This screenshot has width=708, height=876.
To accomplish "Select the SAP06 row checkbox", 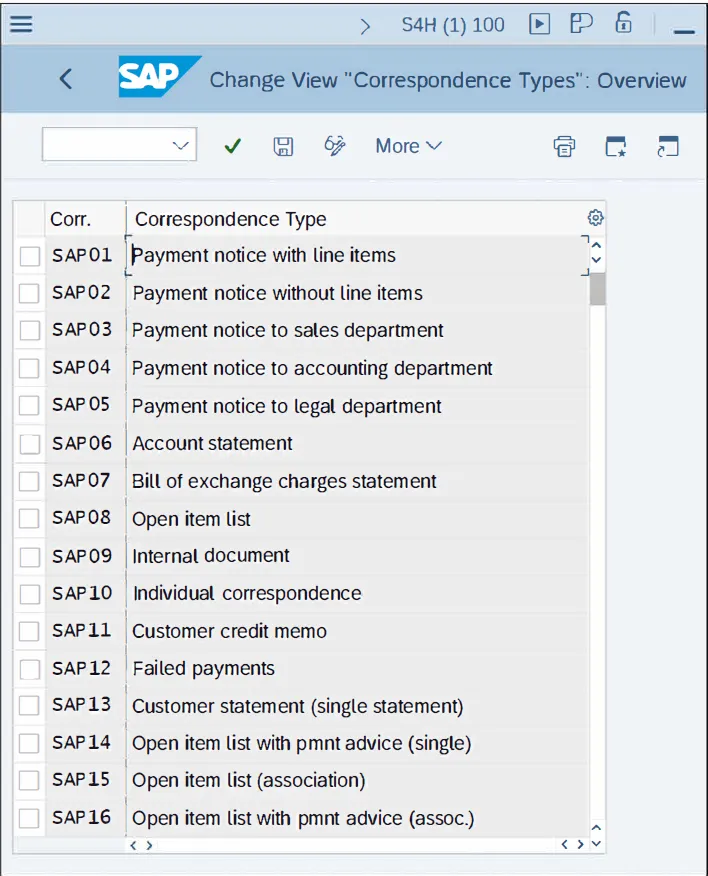I will coord(30,444).
